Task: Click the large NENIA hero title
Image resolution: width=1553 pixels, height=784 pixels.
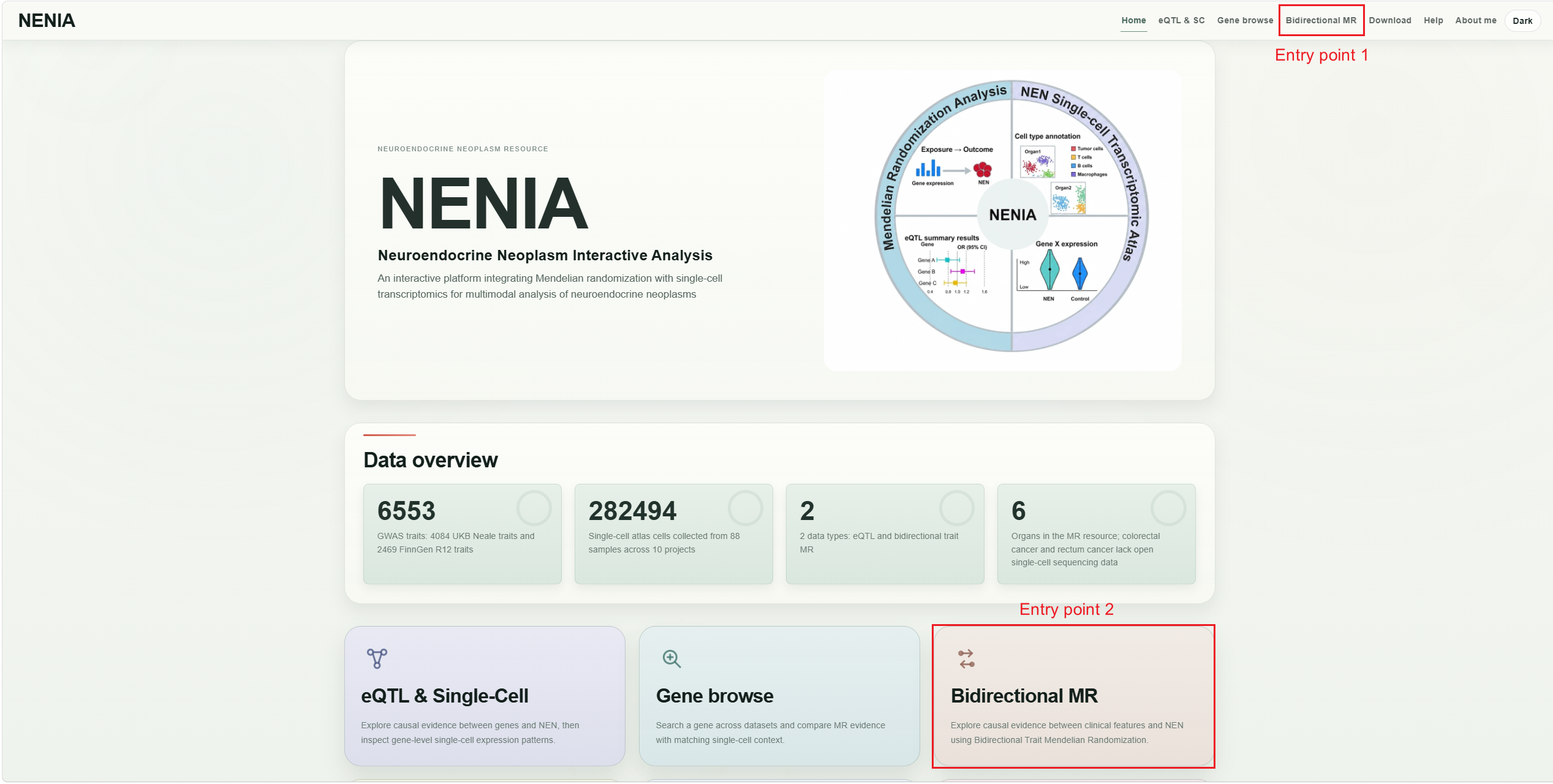Action: 484,203
